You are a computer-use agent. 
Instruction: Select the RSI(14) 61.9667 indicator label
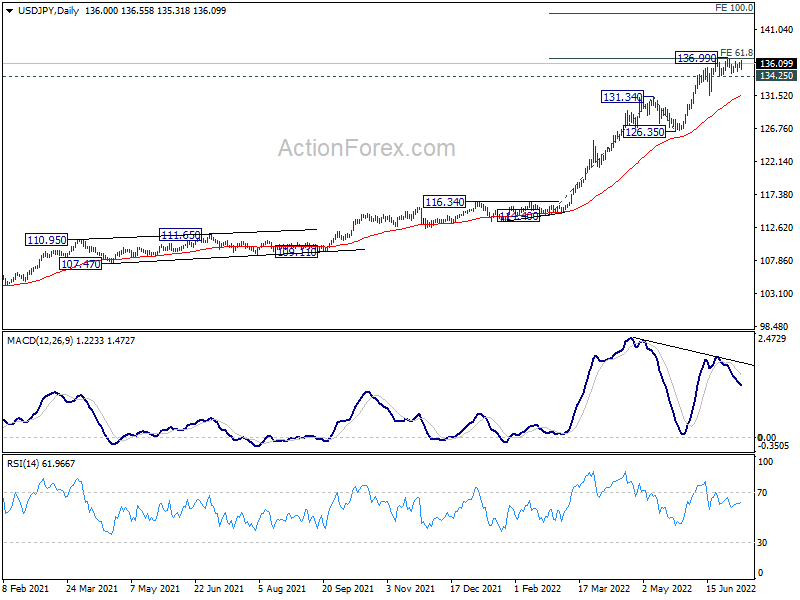41,463
